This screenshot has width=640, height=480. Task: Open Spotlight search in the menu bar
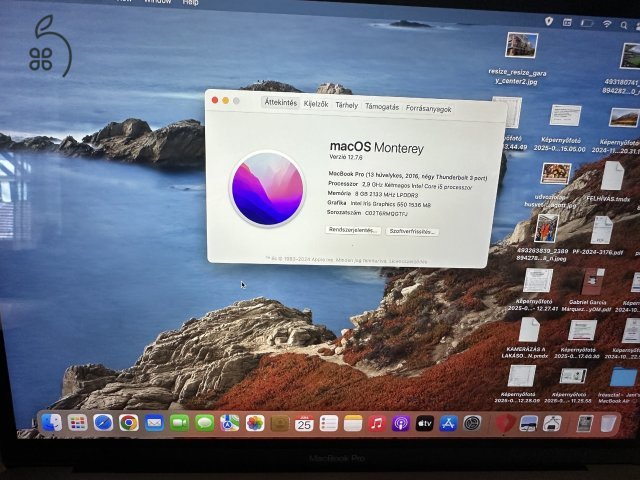tap(624, 25)
